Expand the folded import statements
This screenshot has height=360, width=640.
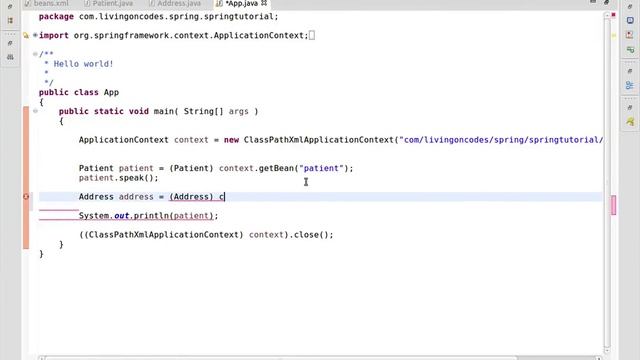(x=35, y=36)
